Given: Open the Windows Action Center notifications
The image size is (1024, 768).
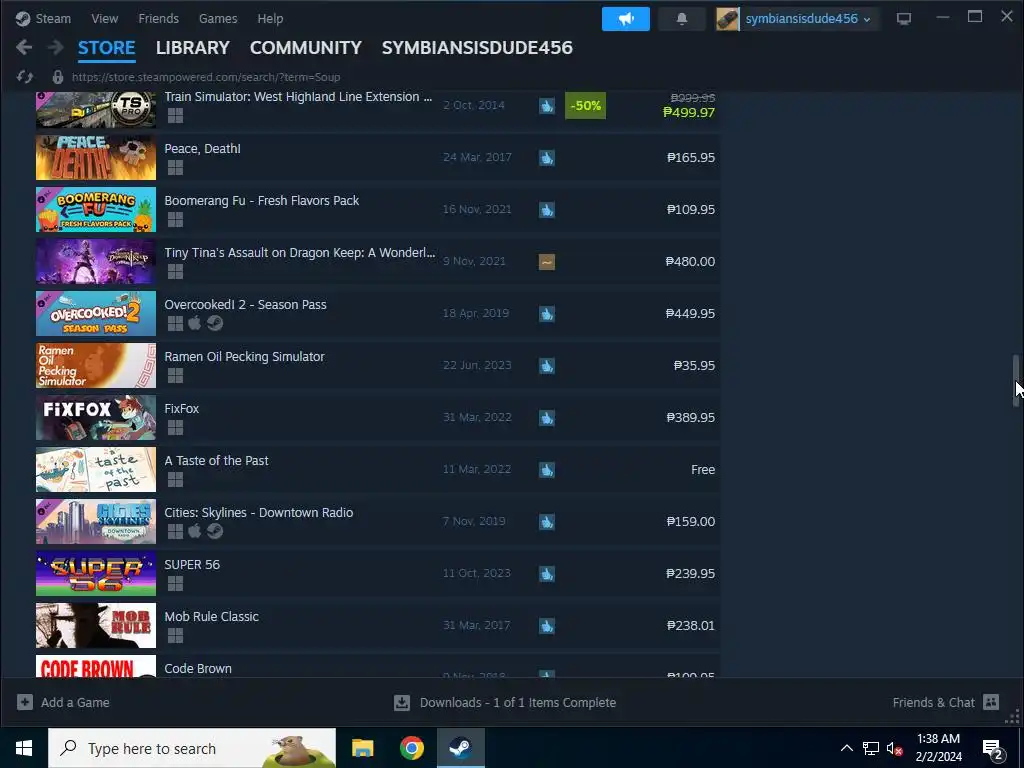Looking at the screenshot, I should point(993,748).
